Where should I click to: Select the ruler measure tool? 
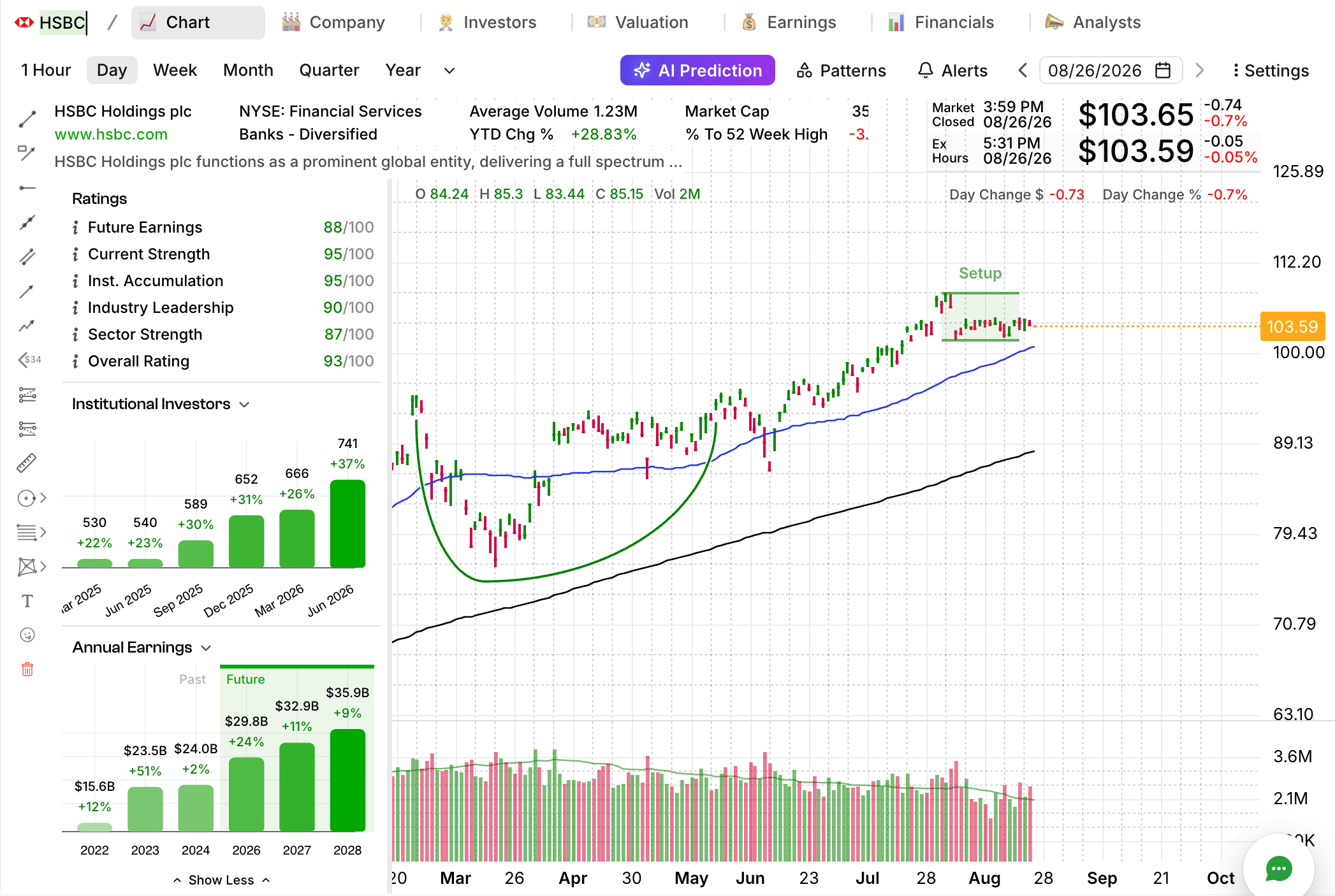click(27, 463)
